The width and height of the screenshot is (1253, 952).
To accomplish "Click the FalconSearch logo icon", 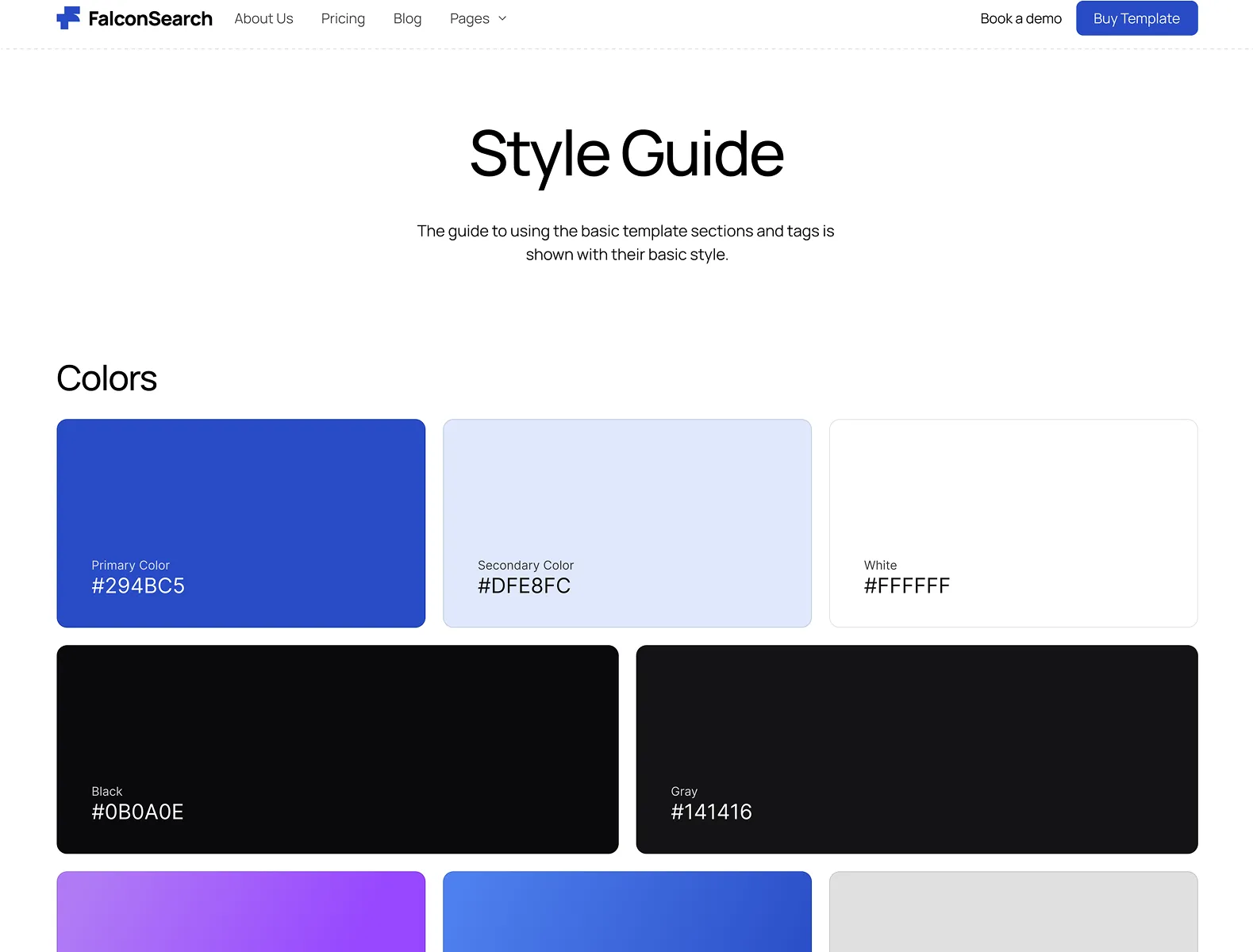I will (x=68, y=17).
